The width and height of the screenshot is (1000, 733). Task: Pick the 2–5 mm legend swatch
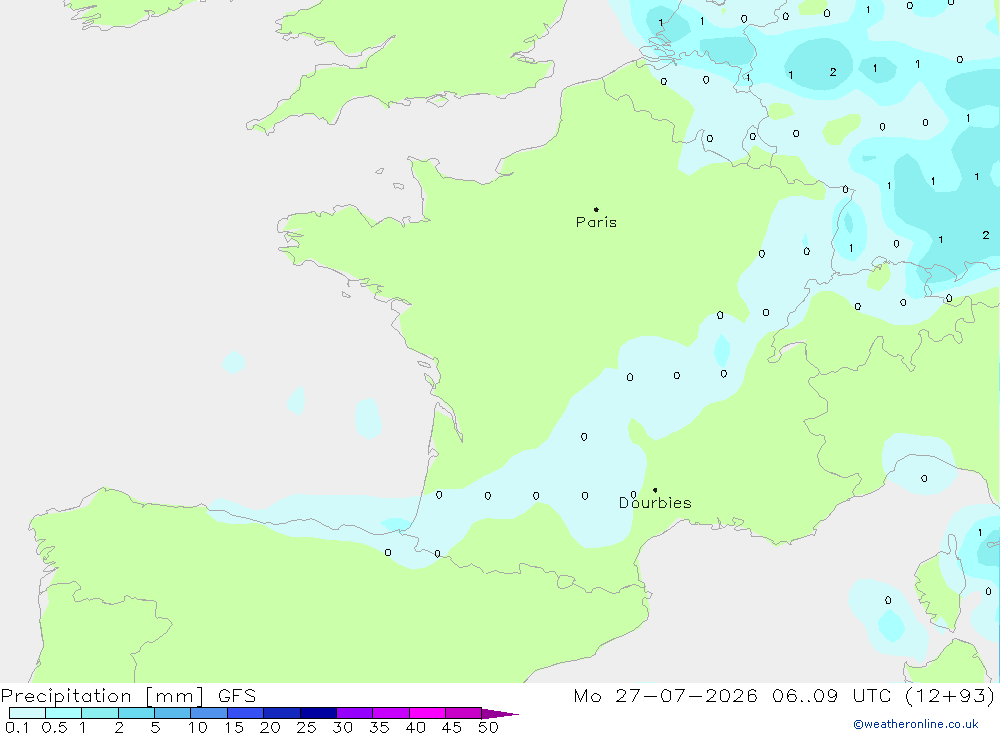click(136, 713)
